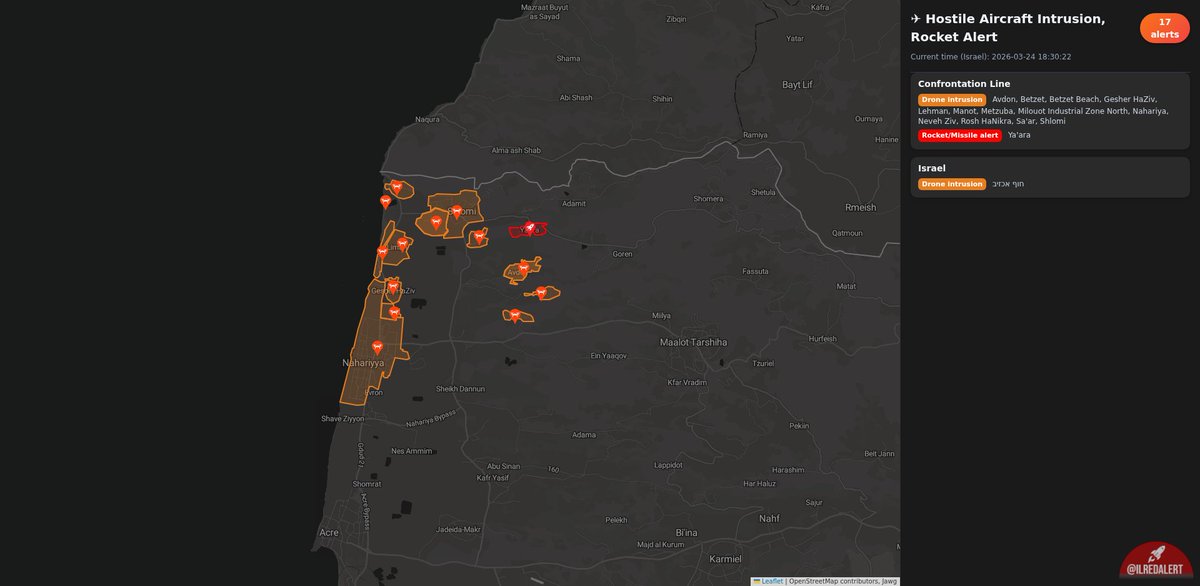Click the Nahf map label

(x=769, y=518)
